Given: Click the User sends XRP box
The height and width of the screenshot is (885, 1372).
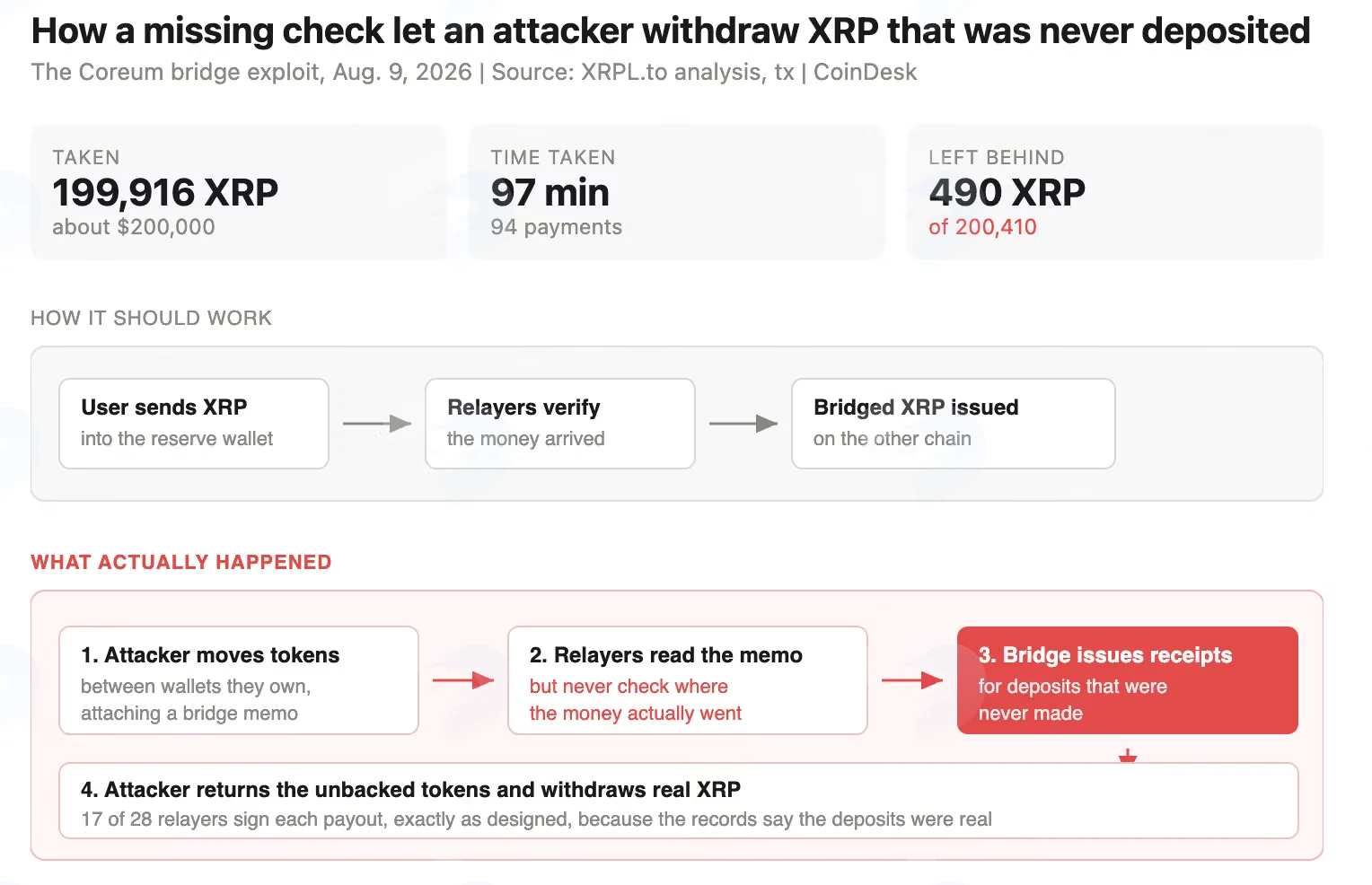Looking at the screenshot, I should coord(194,424).
